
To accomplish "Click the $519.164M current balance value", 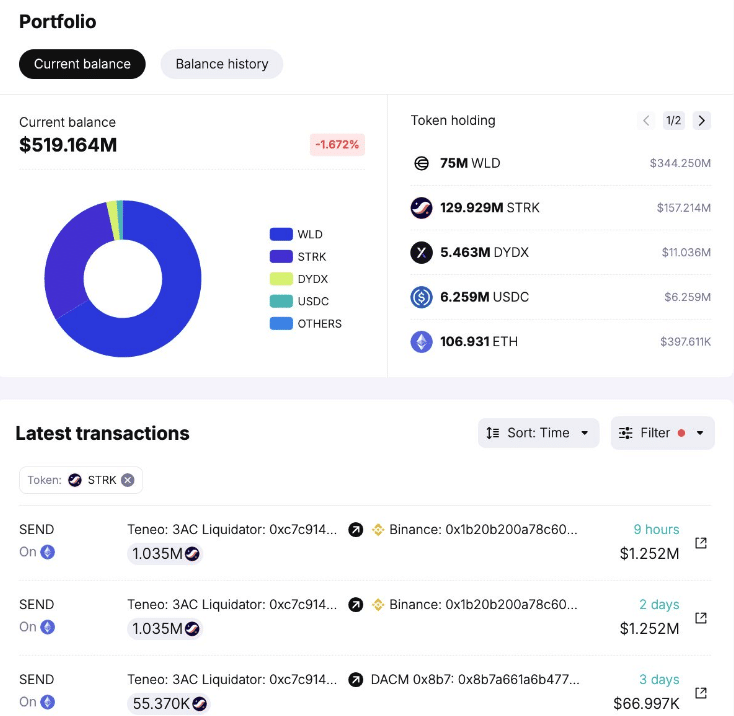I will tap(68, 145).
